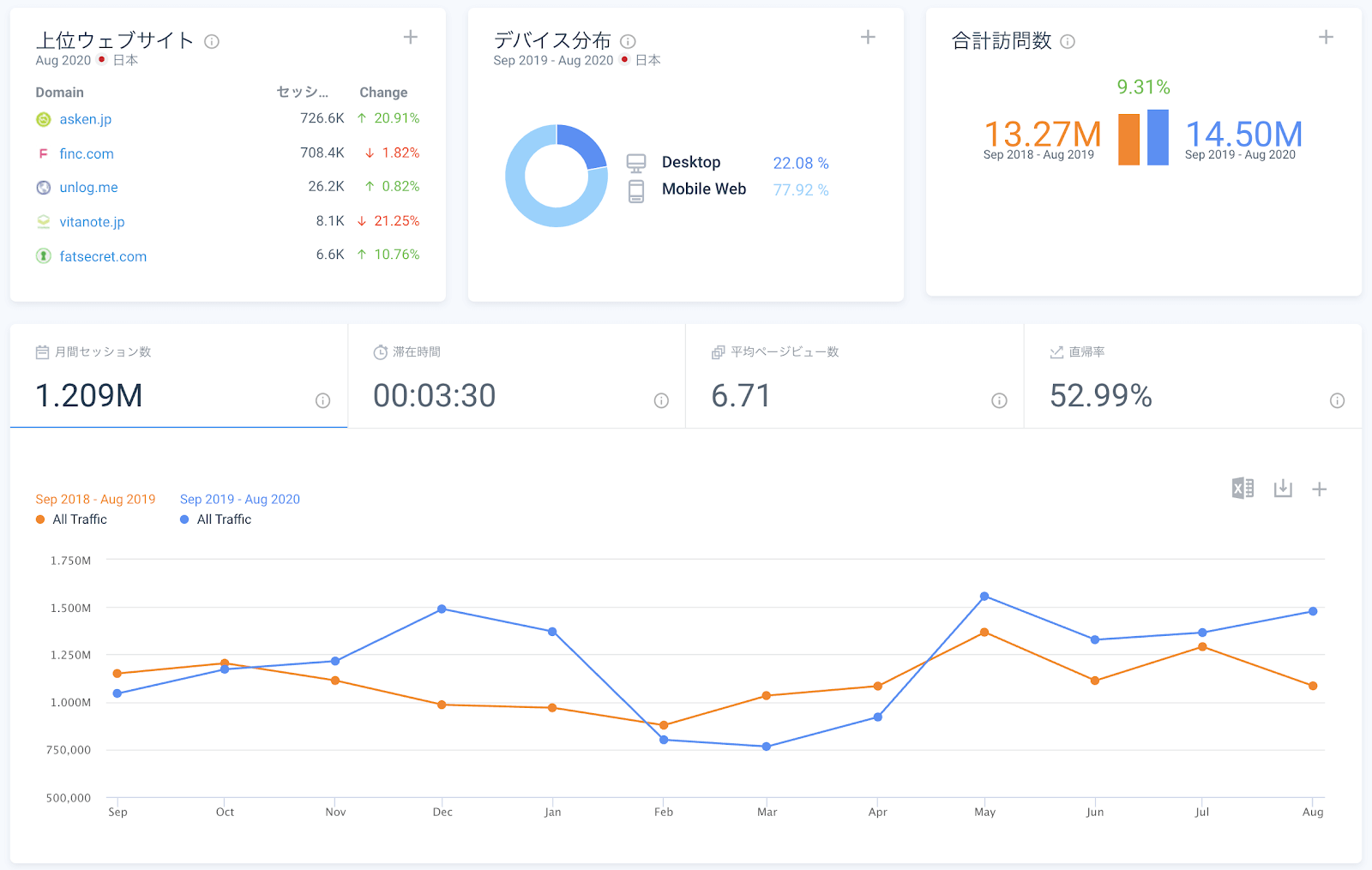Viewport: 1372px width, 870px height.
Task: Click the Mobile Web device icon
Action: click(636, 191)
